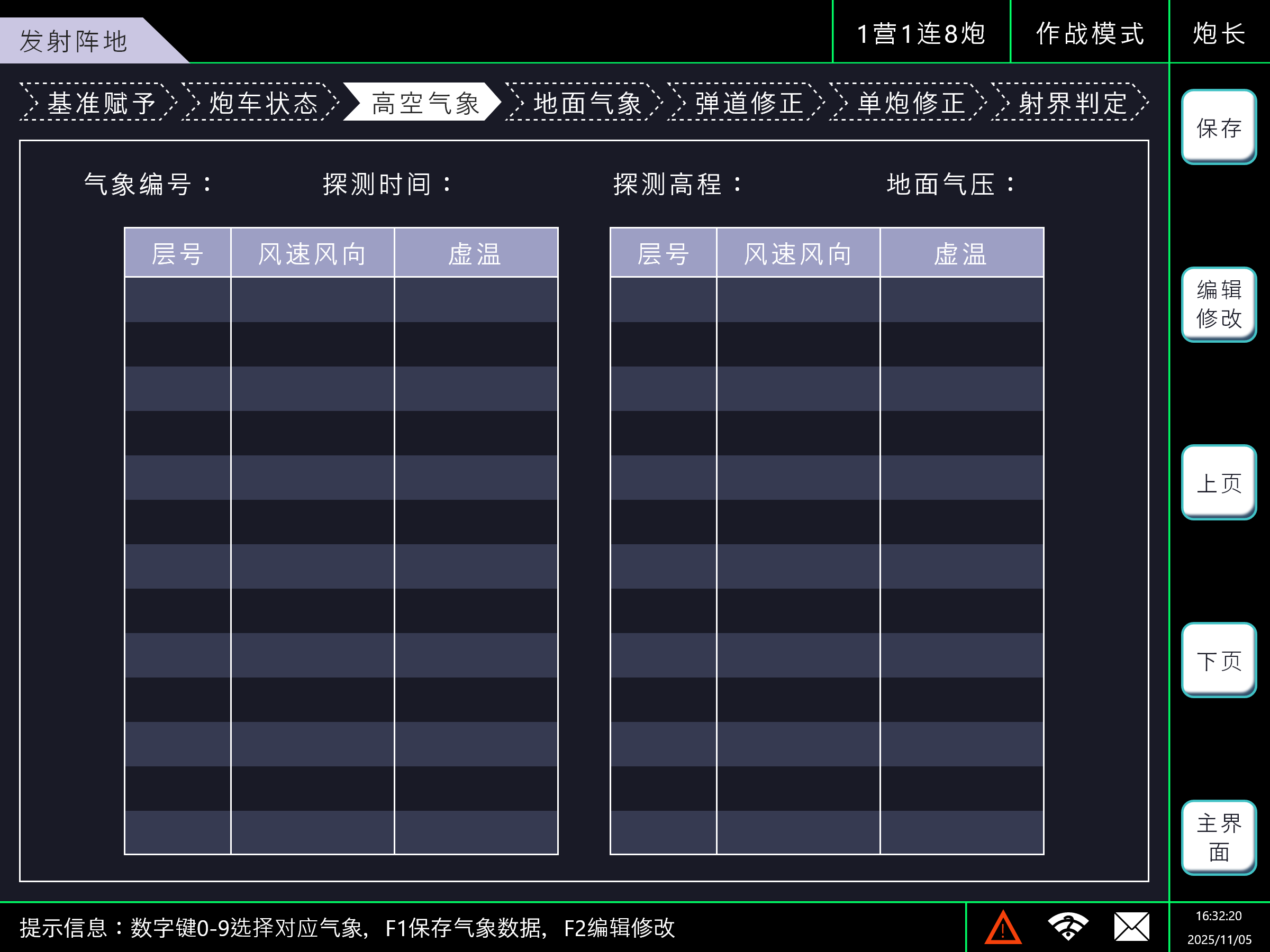Screen dimensions: 1270x952
Task: Click the 炮长 role header
Action: (x=1219, y=33)
